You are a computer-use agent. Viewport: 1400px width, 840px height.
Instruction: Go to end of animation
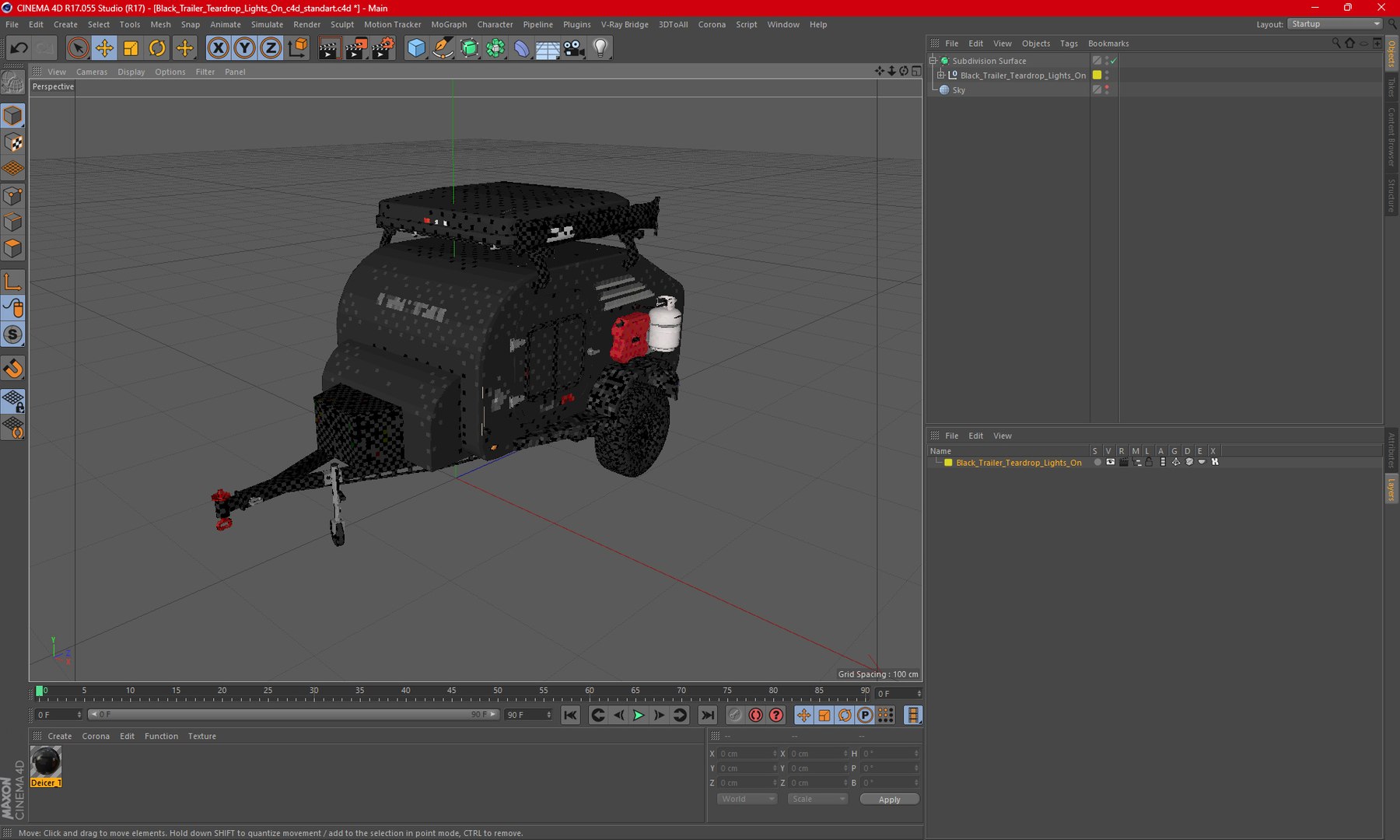(x=707, y=715)
